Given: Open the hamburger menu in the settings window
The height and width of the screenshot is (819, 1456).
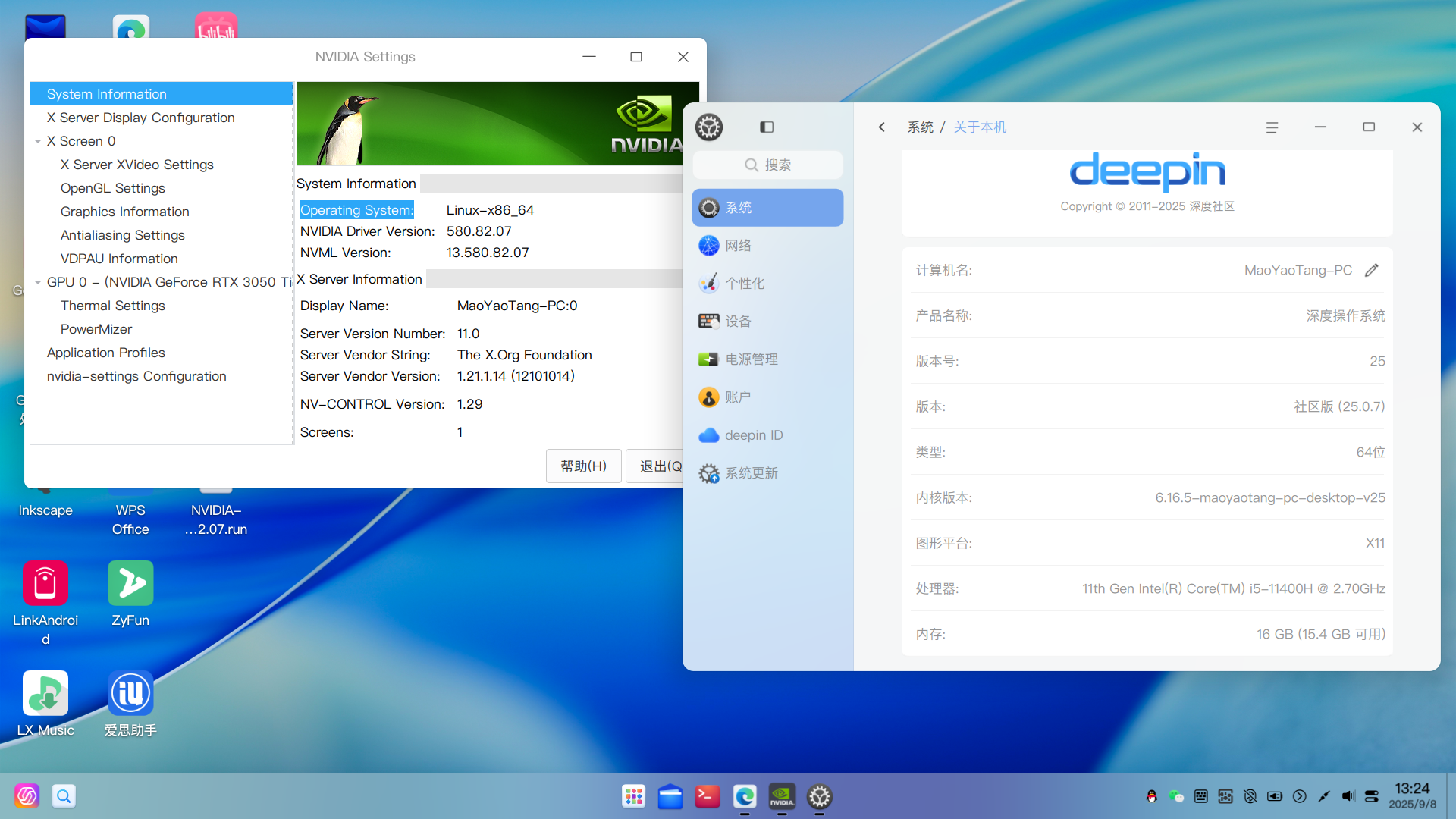Looking at the screenshot, I should point(1272,127).
